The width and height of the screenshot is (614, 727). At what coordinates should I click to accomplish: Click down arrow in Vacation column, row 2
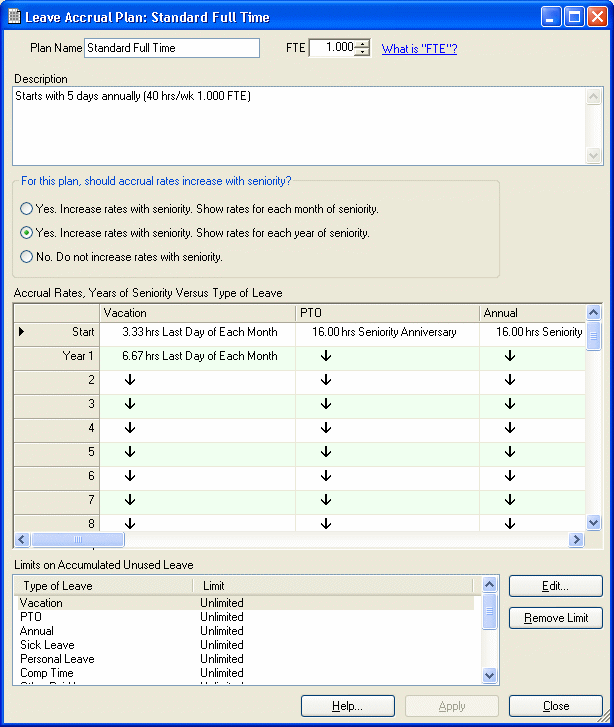click(x=129, y=381)
